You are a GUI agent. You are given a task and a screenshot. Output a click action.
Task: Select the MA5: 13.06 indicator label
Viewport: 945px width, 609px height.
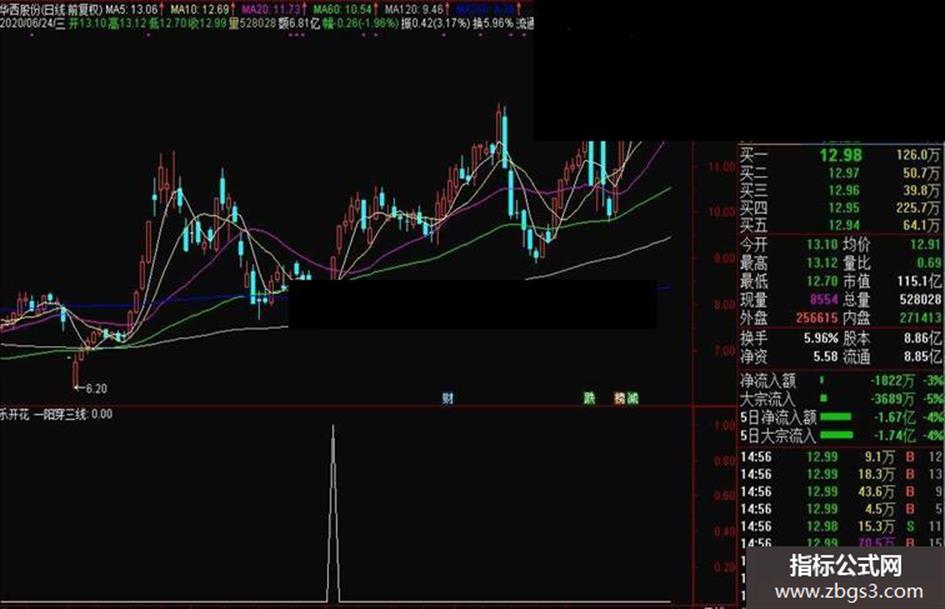tap(134, 10)
